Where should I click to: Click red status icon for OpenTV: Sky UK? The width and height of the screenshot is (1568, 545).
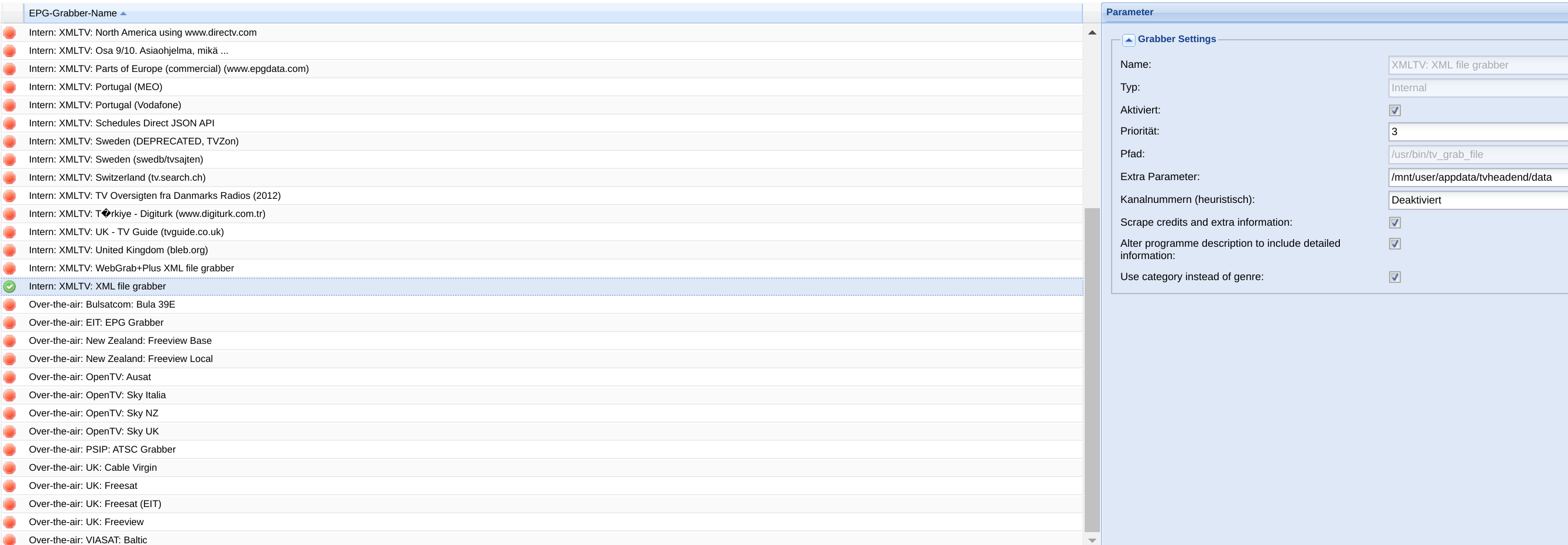[10, 431]
